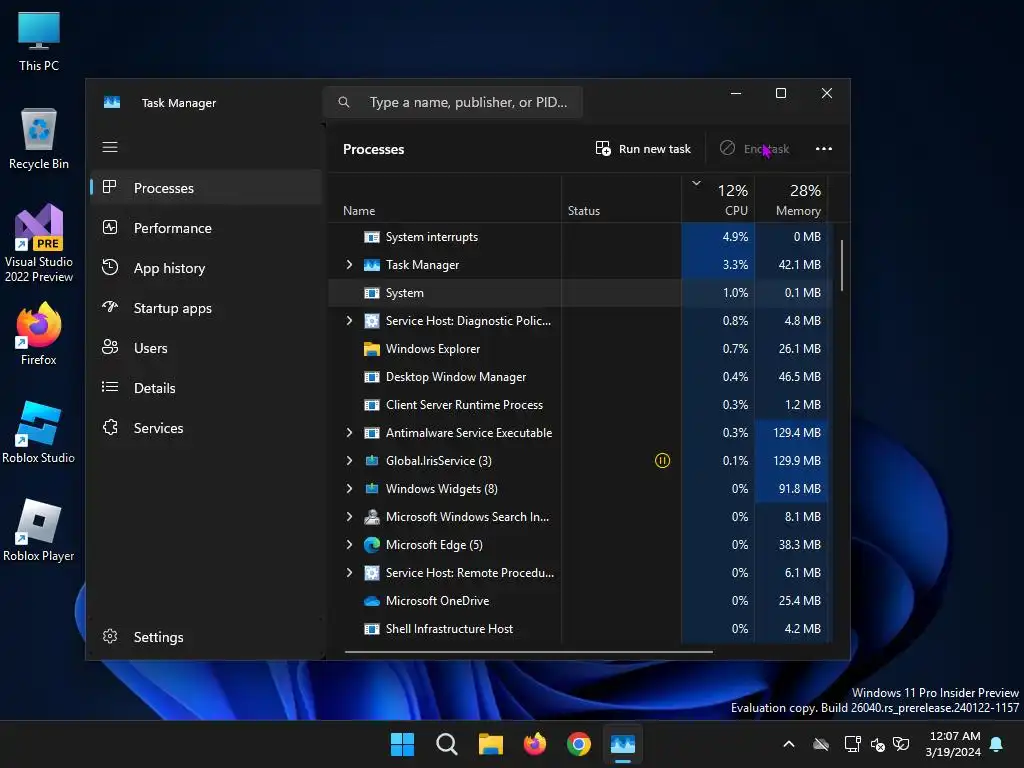1024x768 pixels.
Task: Click the Windows Explorer folder icon in list
Action: pyautogui.click(x=372, y=349)
